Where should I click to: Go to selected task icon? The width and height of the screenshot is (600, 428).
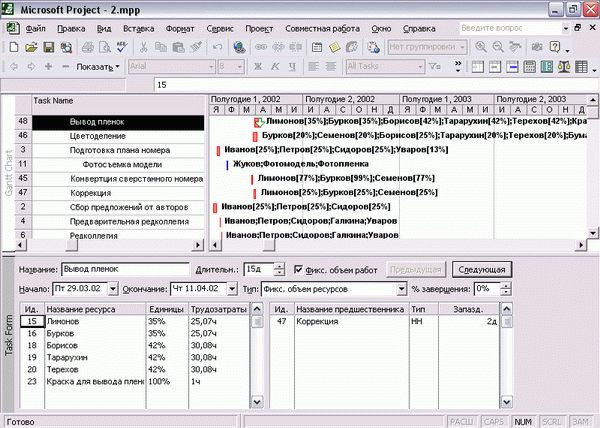pos(515,47)
